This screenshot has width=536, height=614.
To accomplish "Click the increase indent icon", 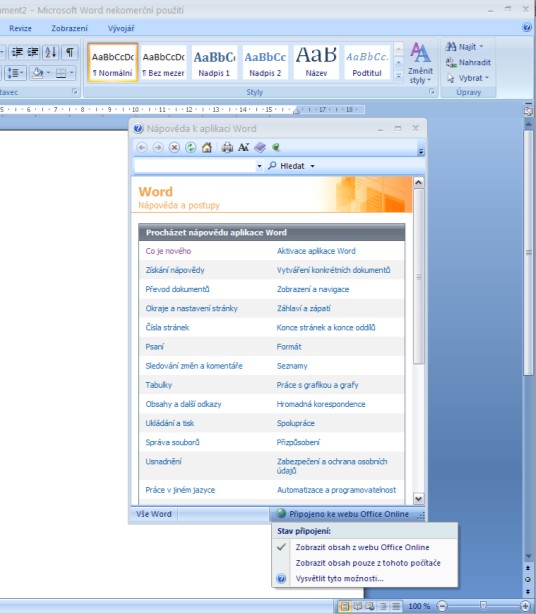I will tap(32, 52).
